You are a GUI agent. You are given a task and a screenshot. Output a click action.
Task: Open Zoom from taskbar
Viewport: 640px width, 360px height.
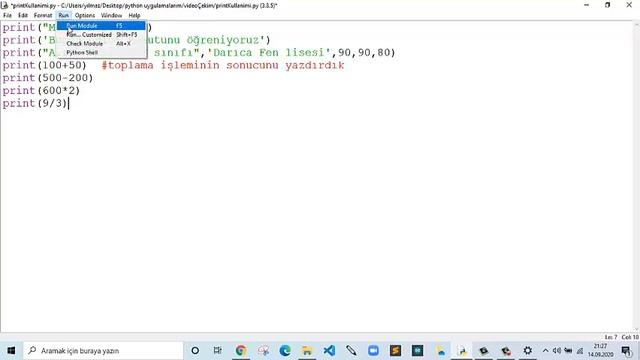click(373, 351)
